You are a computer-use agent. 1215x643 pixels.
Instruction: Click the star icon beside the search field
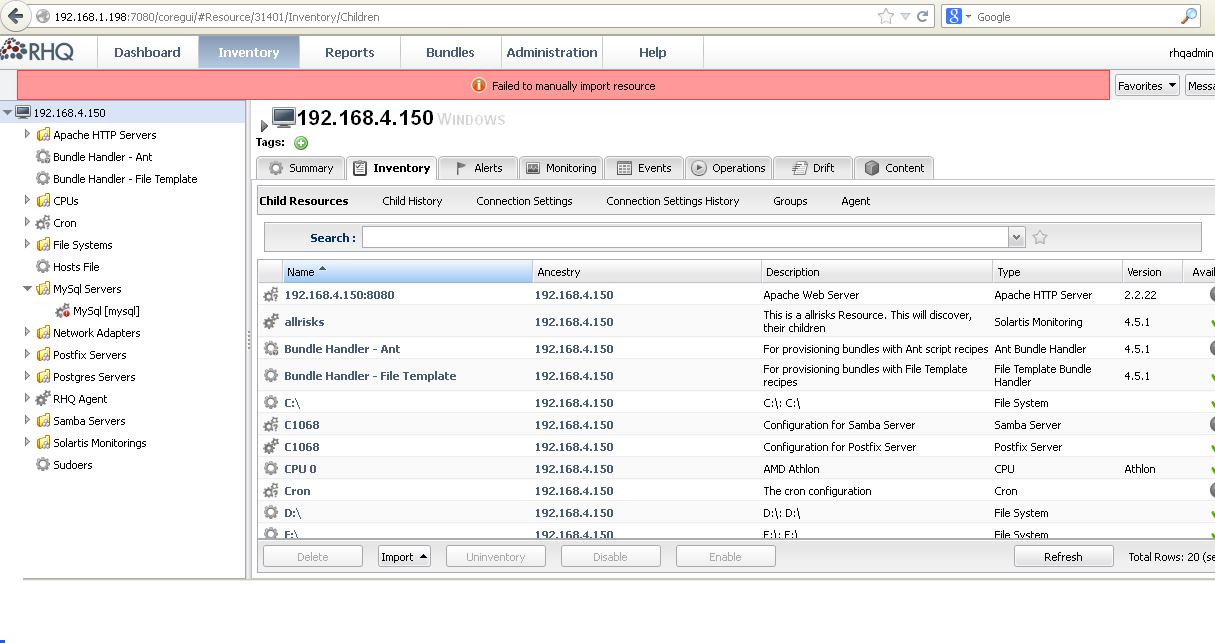[1040, 236]
